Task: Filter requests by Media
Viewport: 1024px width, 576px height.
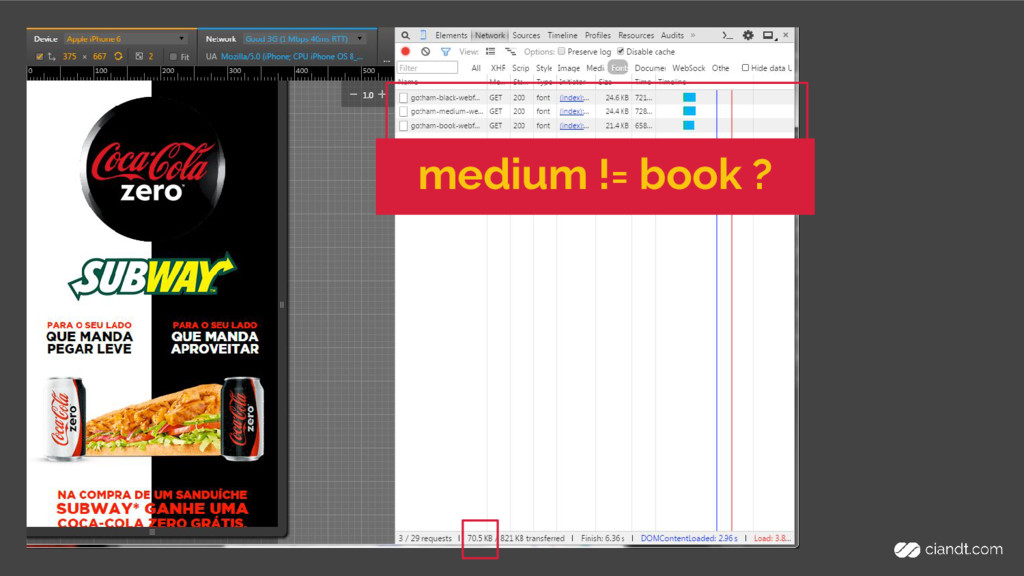Action: pyautogui.click(x=595, y=68)
